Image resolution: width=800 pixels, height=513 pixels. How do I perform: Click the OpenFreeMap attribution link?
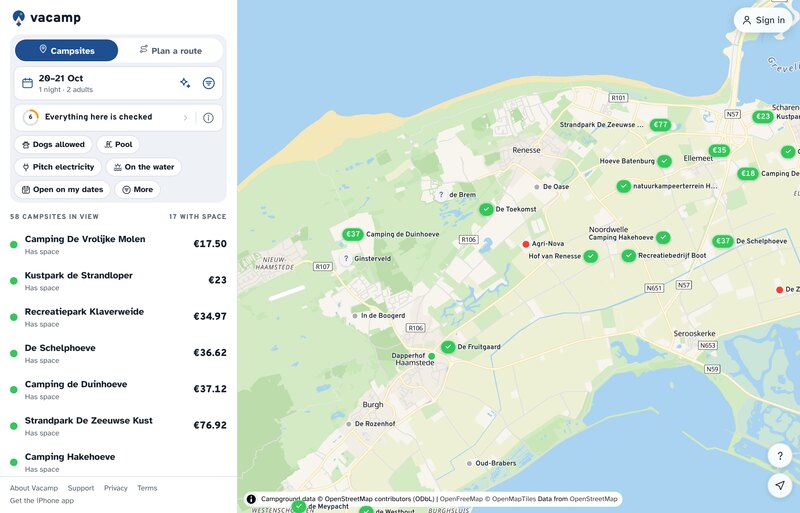tap(461, 499)
